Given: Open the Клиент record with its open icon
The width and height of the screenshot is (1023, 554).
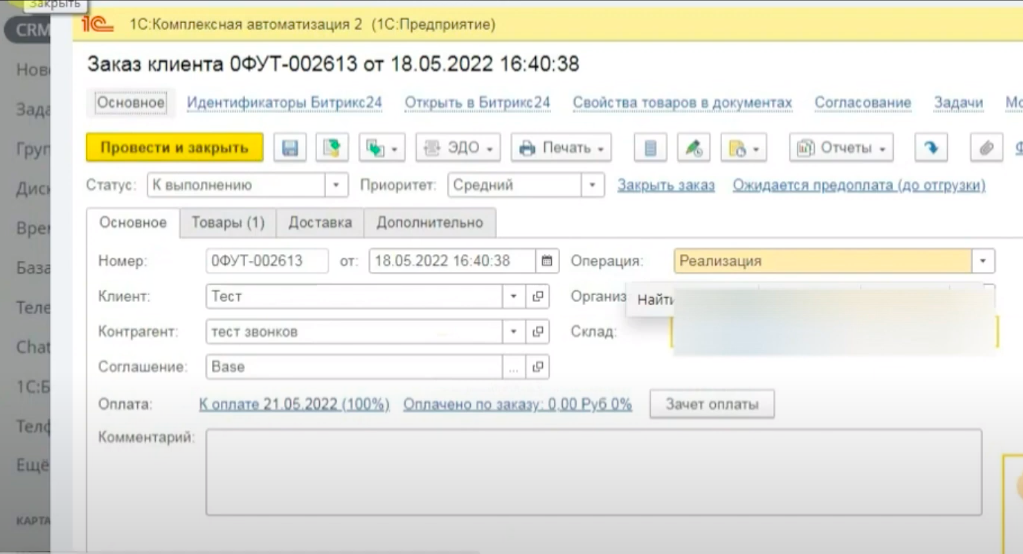Looking at the screenshot, I should 538,296.
